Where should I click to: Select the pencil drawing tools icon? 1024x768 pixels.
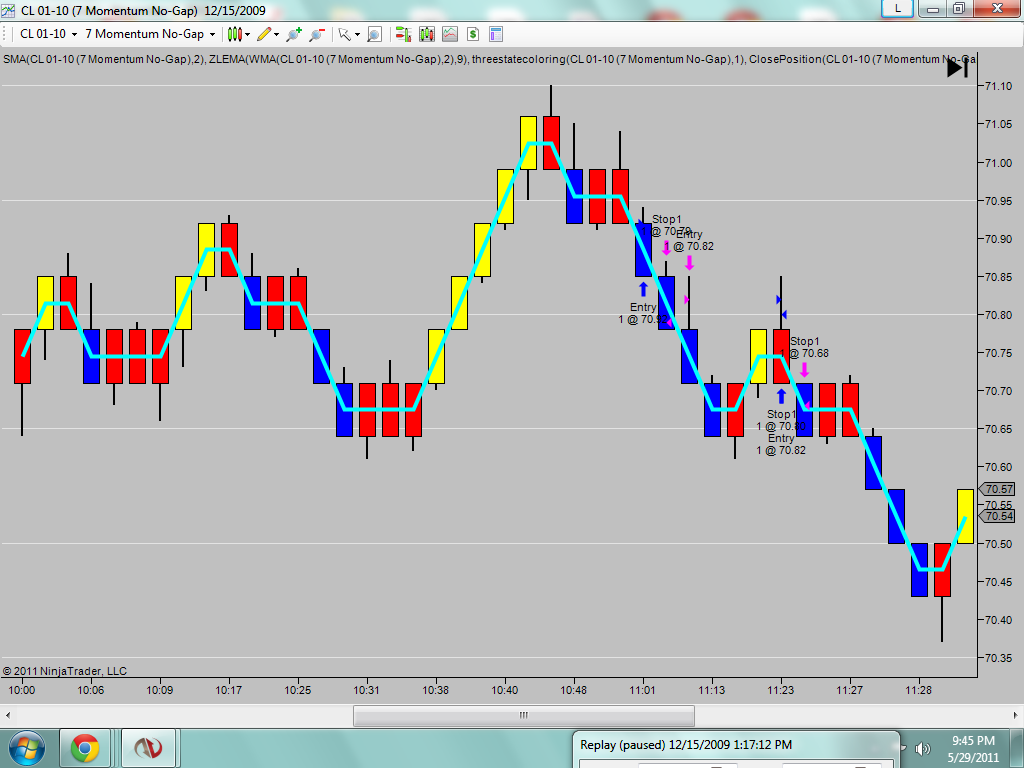pyautogui.click(x=264, y=34)
